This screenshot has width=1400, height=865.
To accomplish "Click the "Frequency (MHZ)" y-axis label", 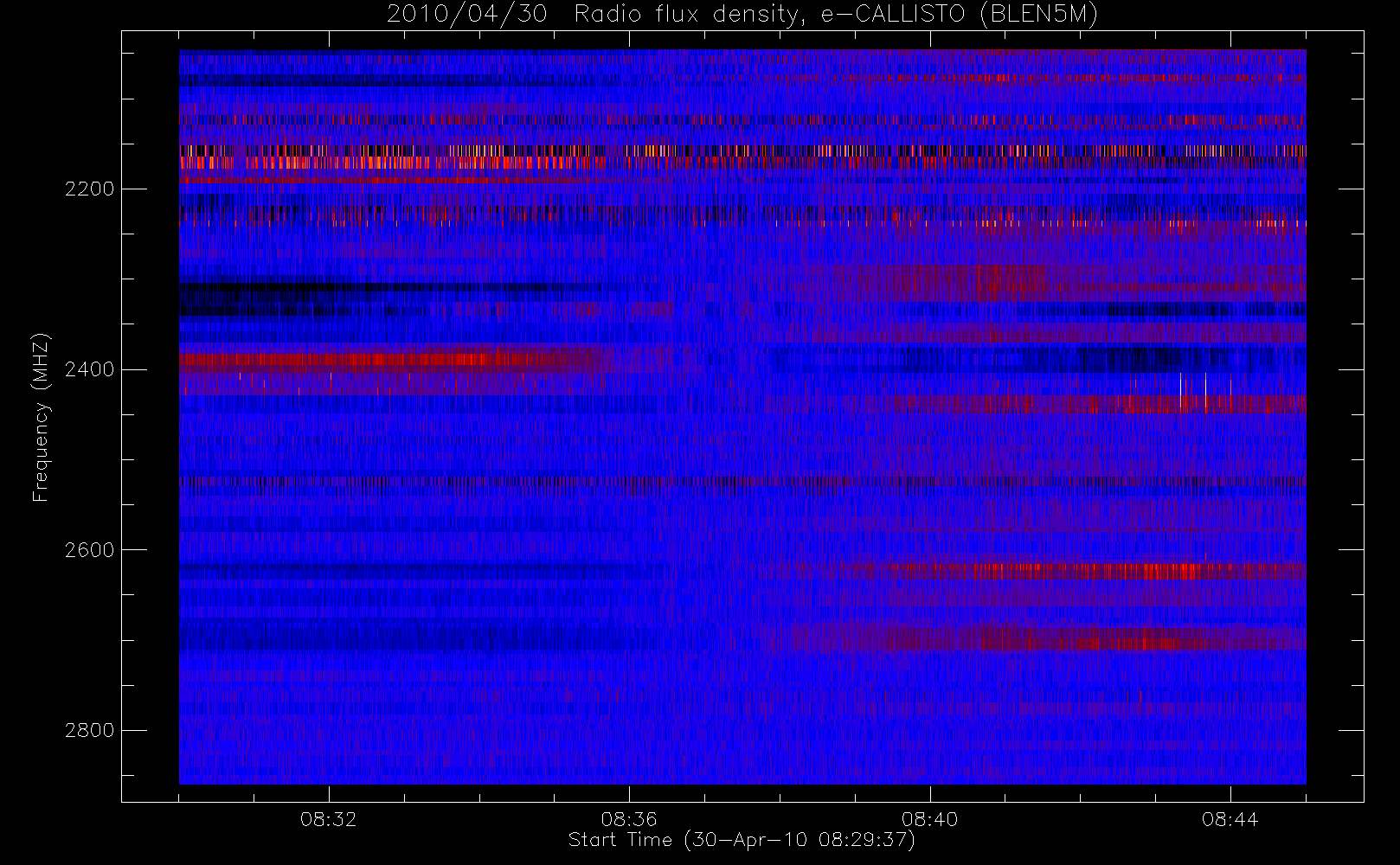I will 41,418.
